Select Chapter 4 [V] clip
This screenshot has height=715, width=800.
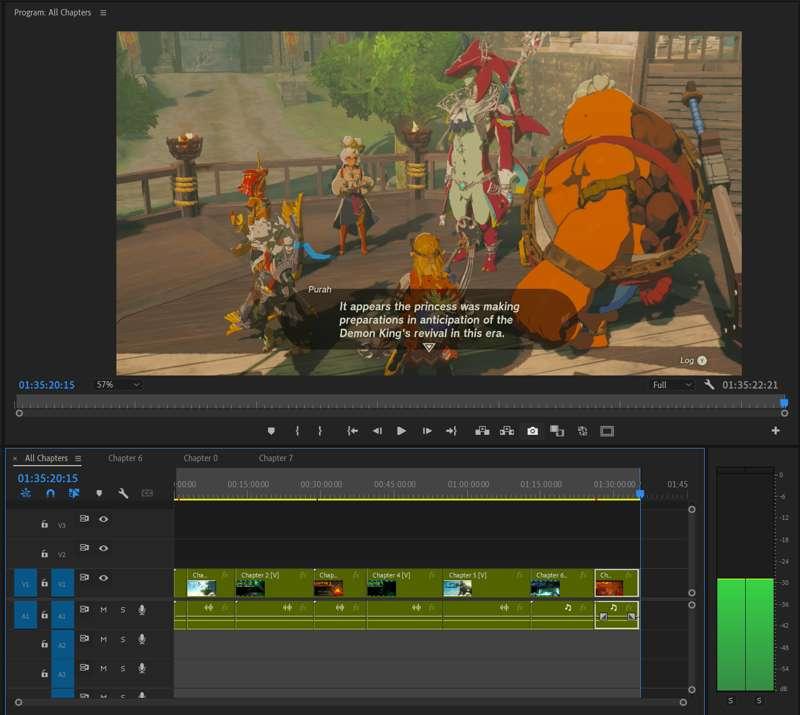[404, 583]
